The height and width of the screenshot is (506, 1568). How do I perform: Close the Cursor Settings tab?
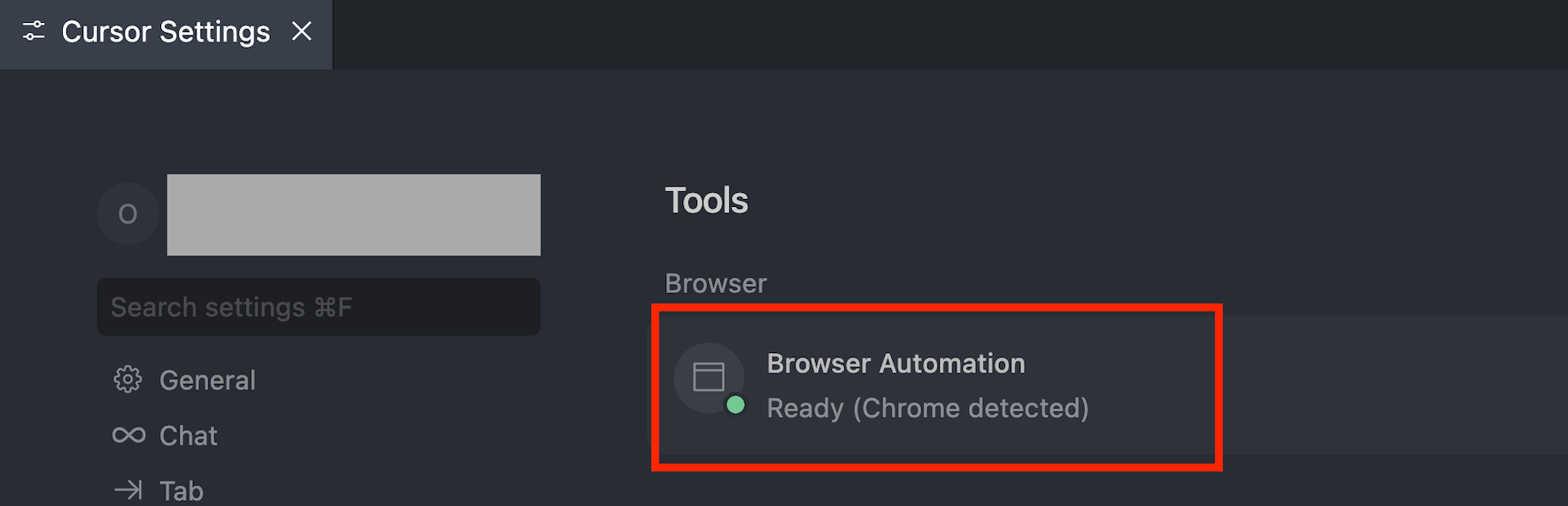[302, 32]
